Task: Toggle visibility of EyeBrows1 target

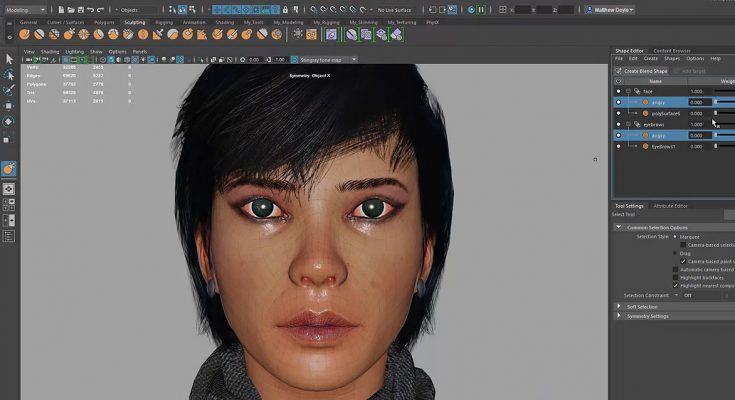Action: [618, 146]
